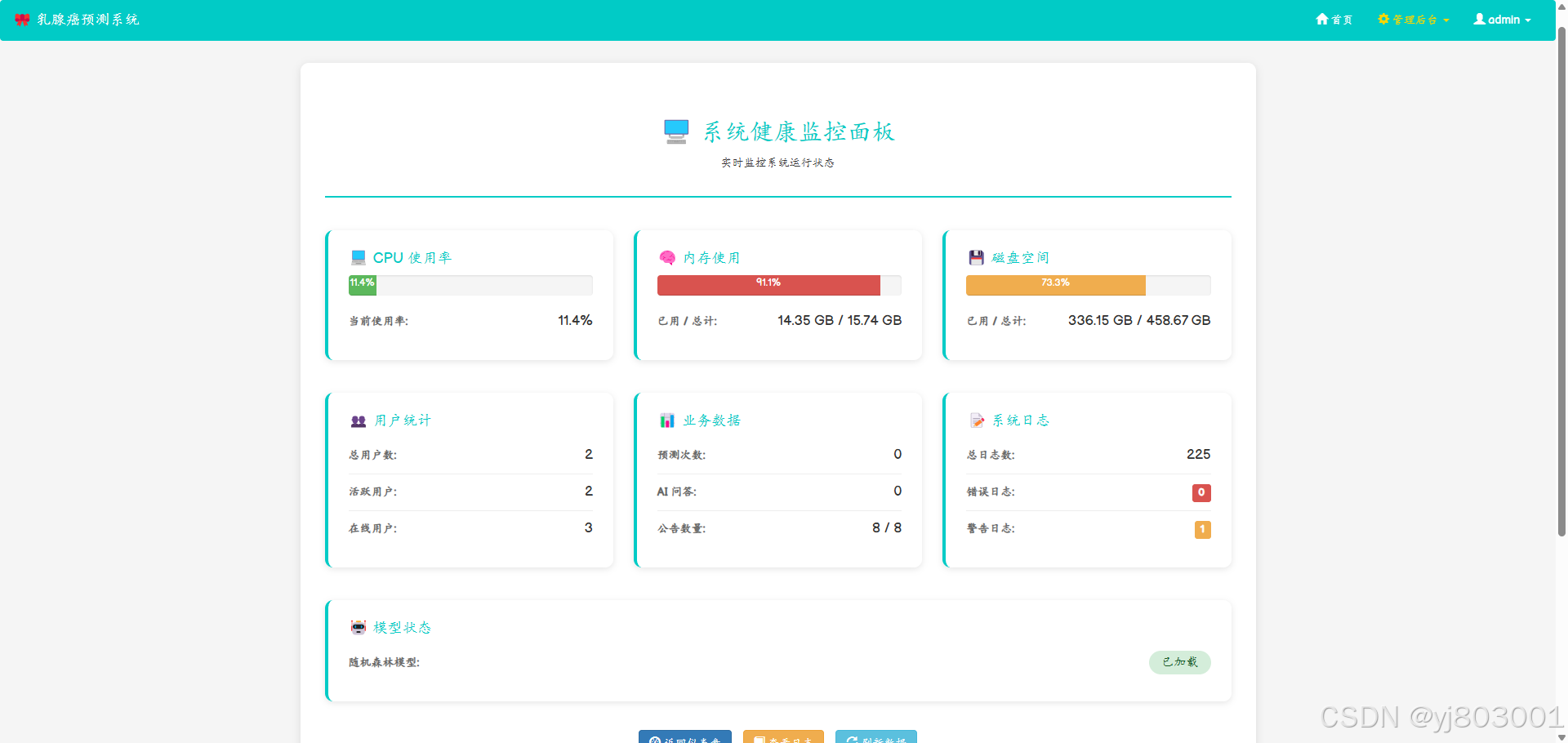Click the monitor icon beside 系统健康监控面板
This screenshot has height=743, width=1568.
[x=676, y=131]
